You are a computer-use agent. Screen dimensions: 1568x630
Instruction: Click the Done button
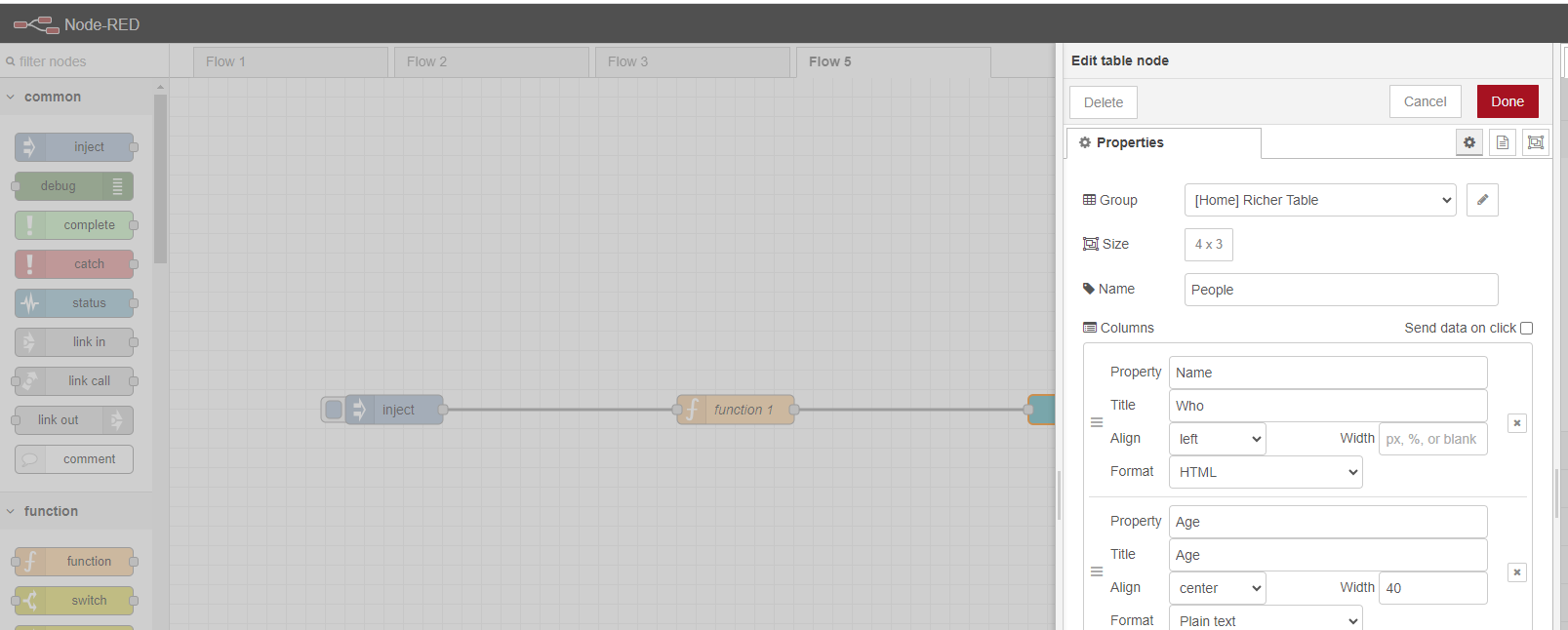(1508, 101)
